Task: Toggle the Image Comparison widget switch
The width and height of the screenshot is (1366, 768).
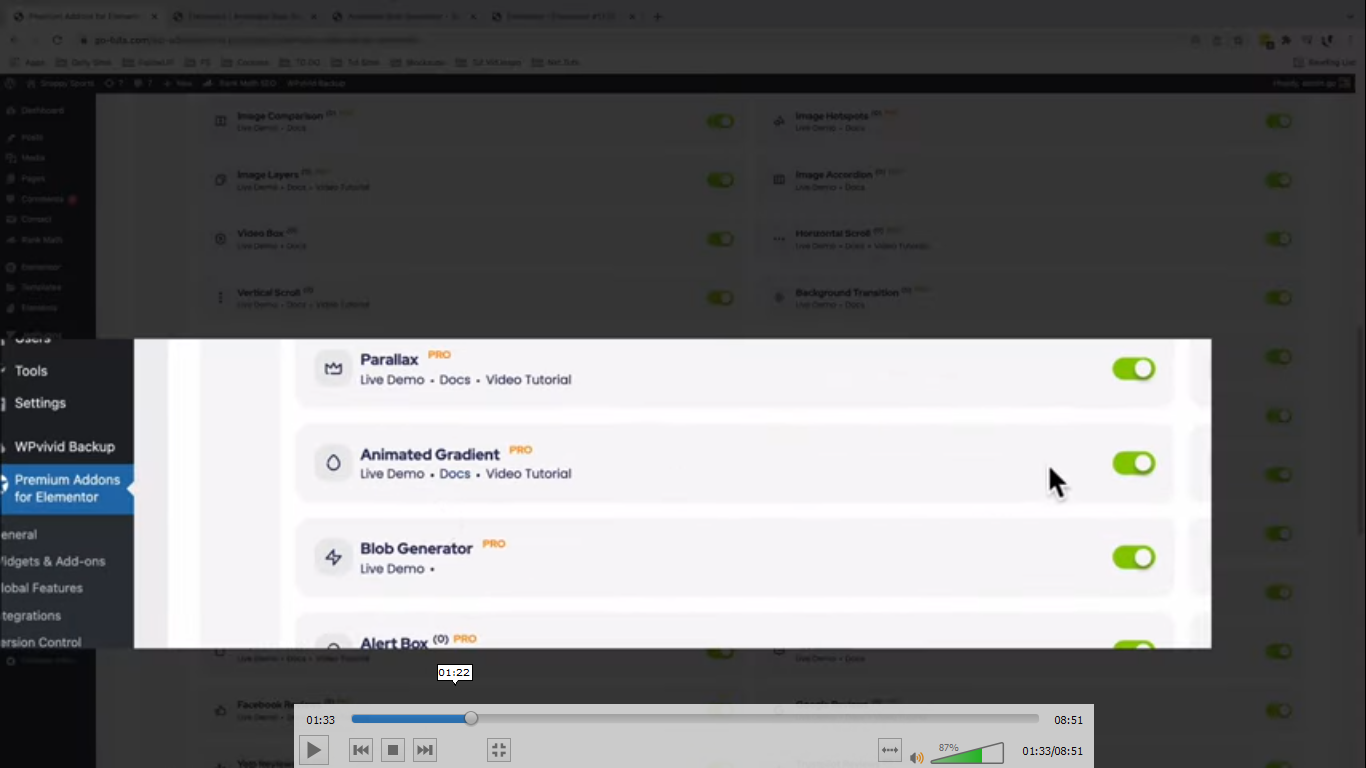Action: (x=720, y=121)
